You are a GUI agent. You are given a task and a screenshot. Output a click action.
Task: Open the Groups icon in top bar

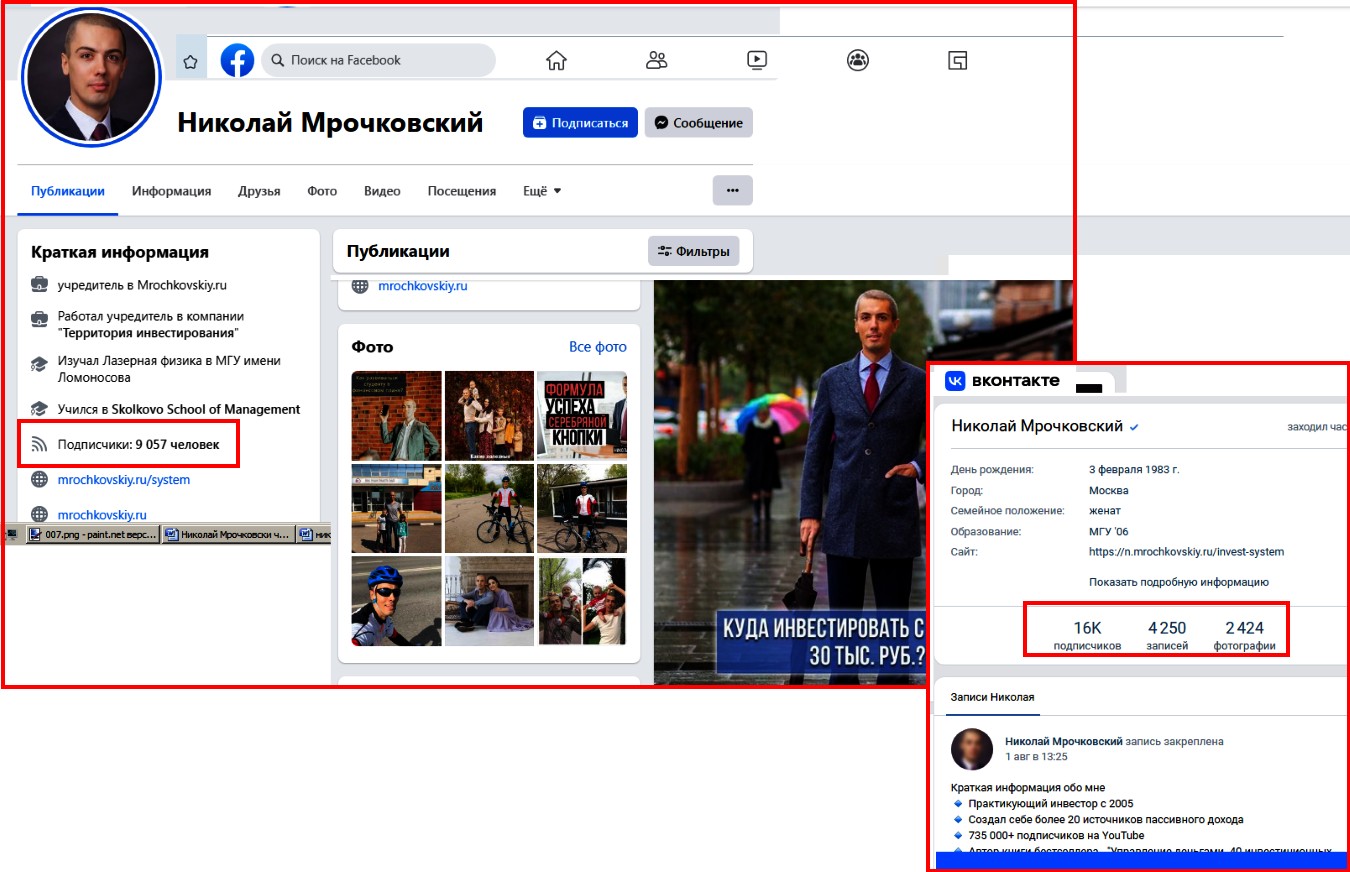tap(858, 60)
